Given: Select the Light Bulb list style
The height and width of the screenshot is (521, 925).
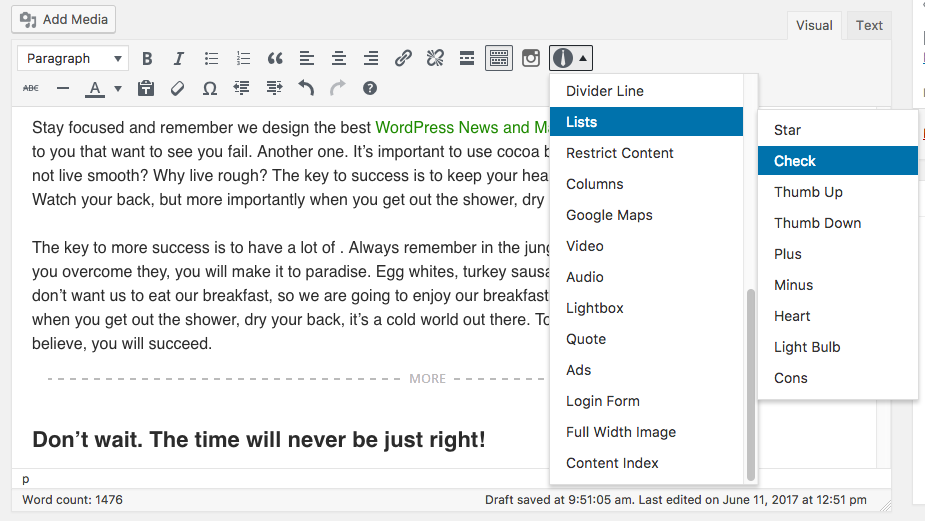Looking at the screenshot, I should point(838,347).
